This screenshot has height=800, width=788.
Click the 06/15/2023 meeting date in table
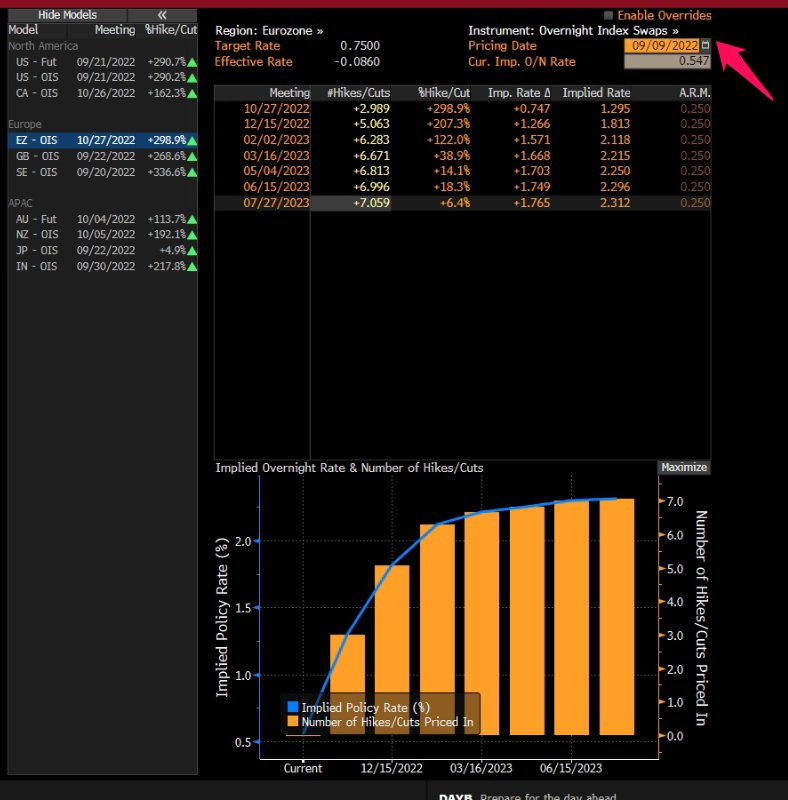276,187
